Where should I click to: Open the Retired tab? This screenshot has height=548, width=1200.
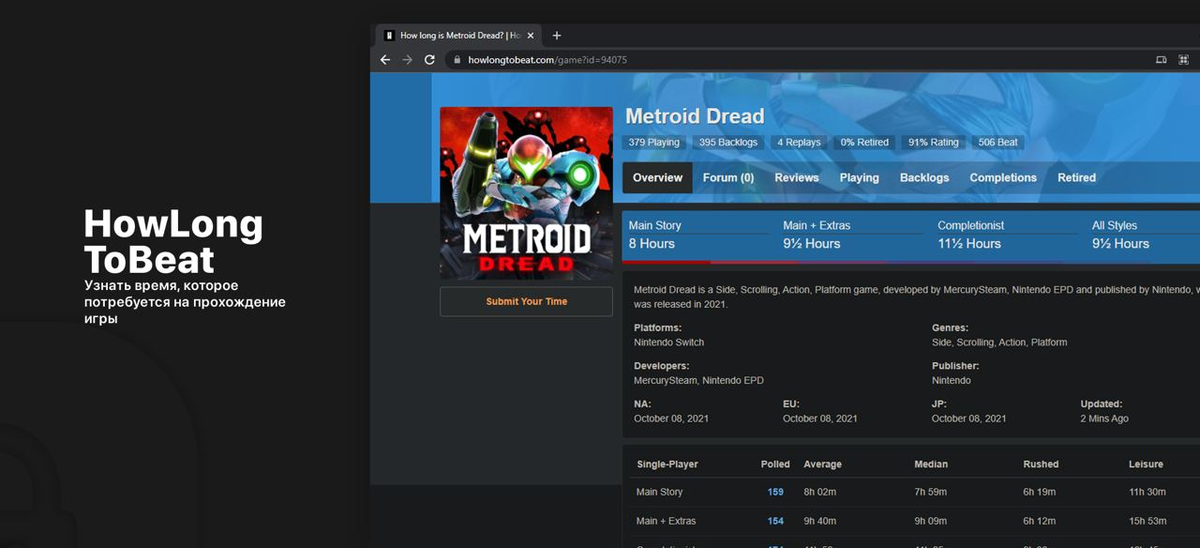(1077, 178)
